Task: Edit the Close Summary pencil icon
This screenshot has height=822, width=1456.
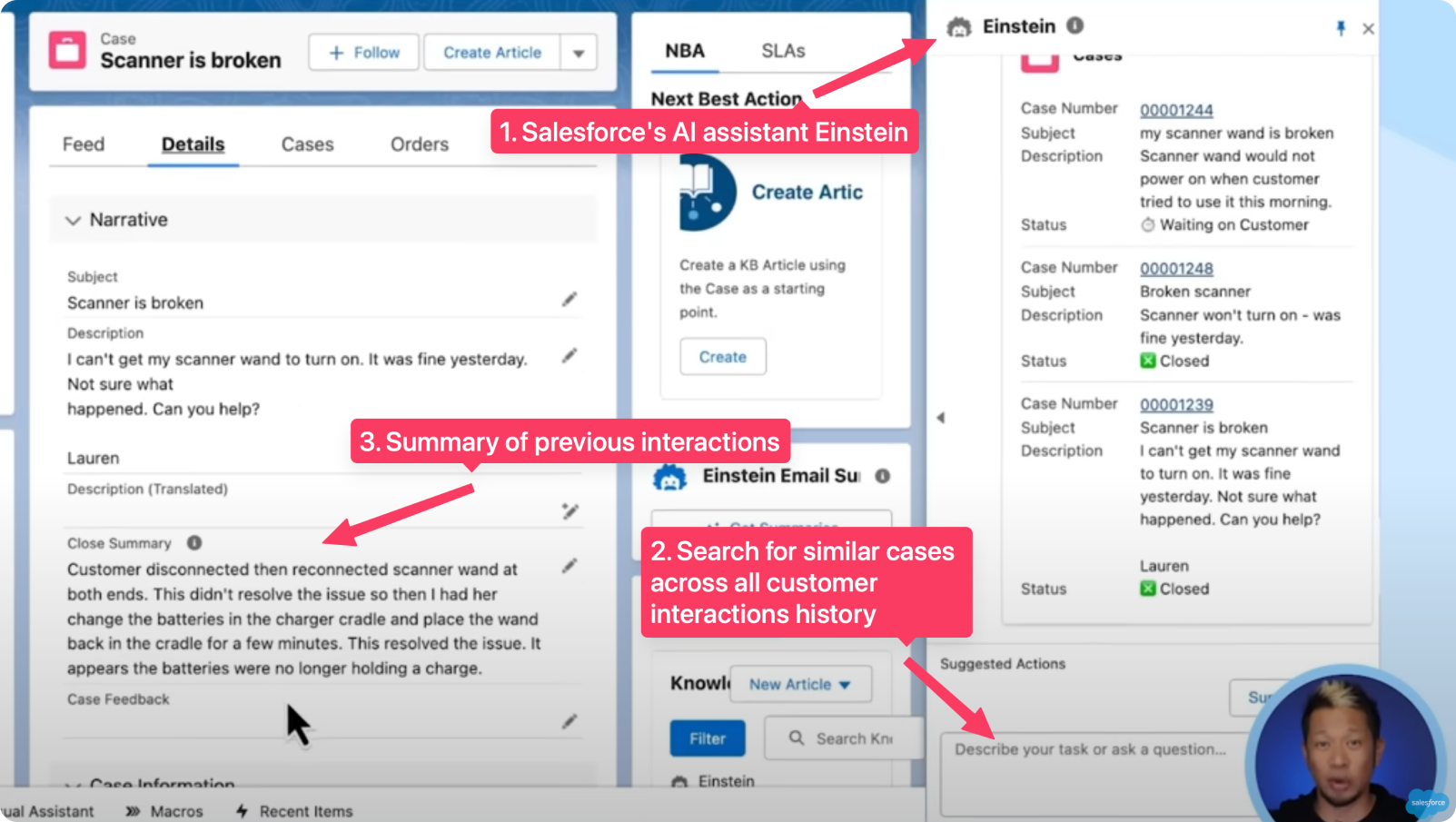Action: tap(570, 566)
